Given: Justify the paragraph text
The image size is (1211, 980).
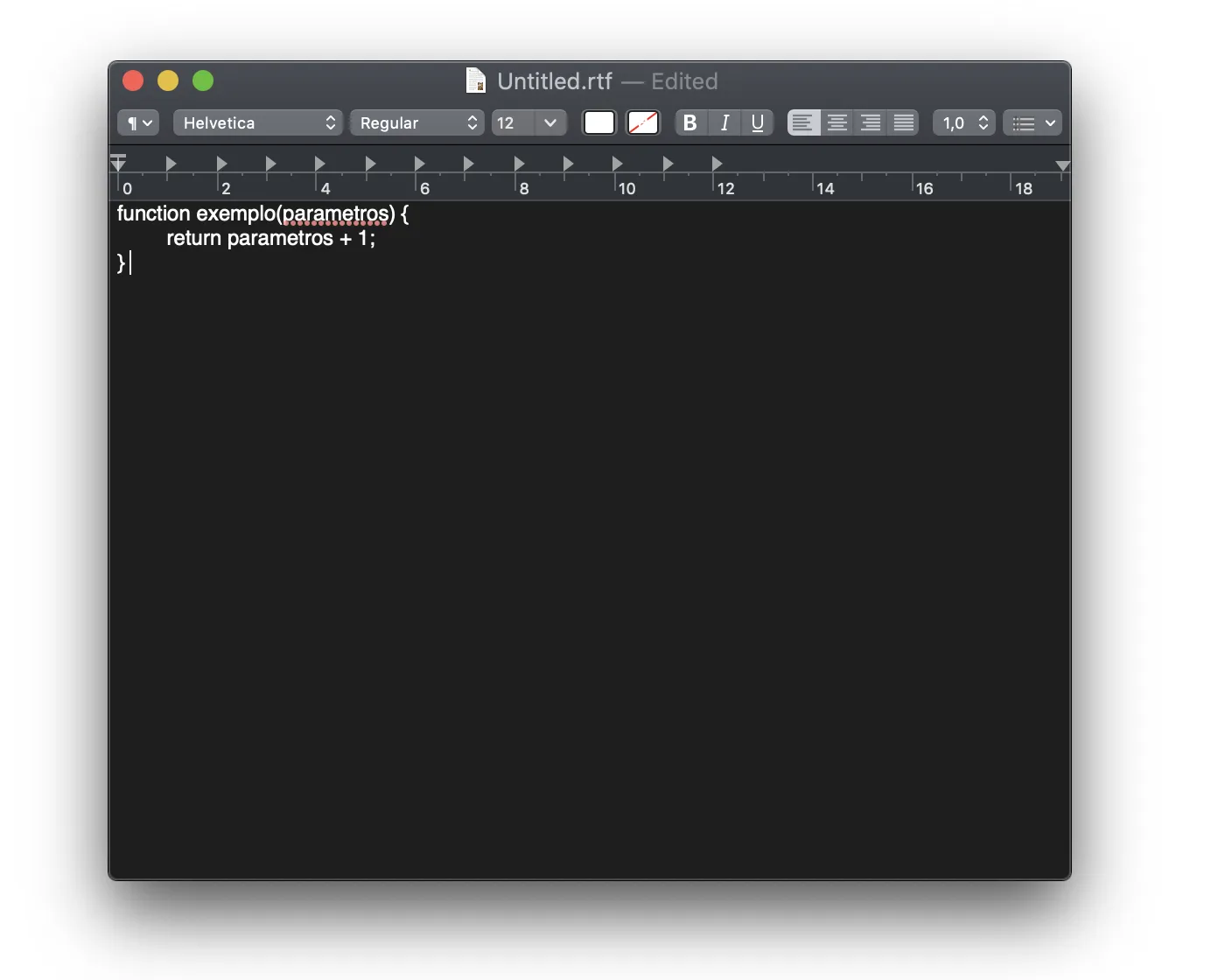Looking at the screenshot, I should [x=903, y=122].
